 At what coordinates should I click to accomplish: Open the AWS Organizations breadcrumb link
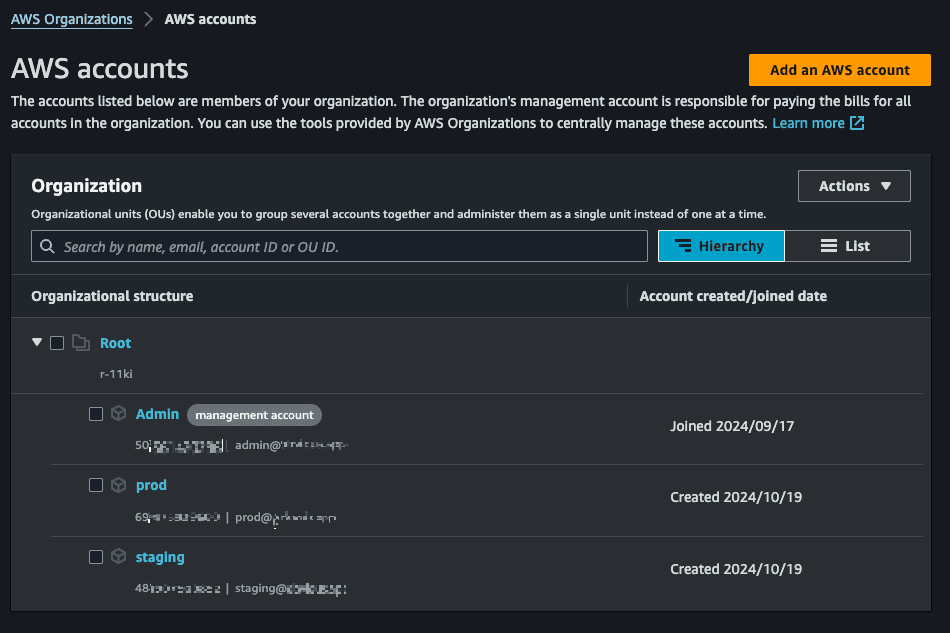pyautogui.click(x=71, y=19)
